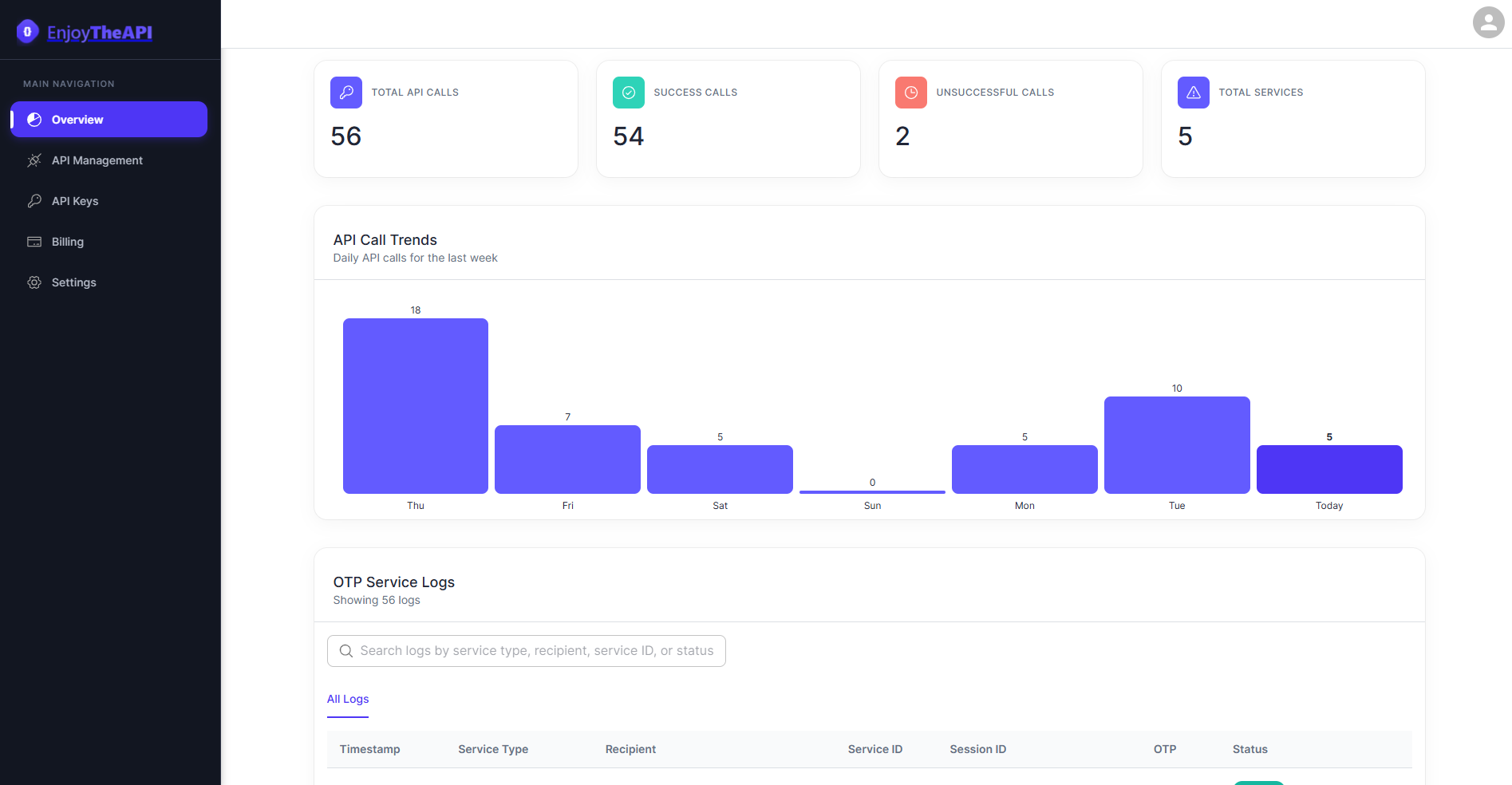This screenshot has width=1512, height=785.
Task: Click the magnifier icon in search box
Action: [x=346, y=651]
